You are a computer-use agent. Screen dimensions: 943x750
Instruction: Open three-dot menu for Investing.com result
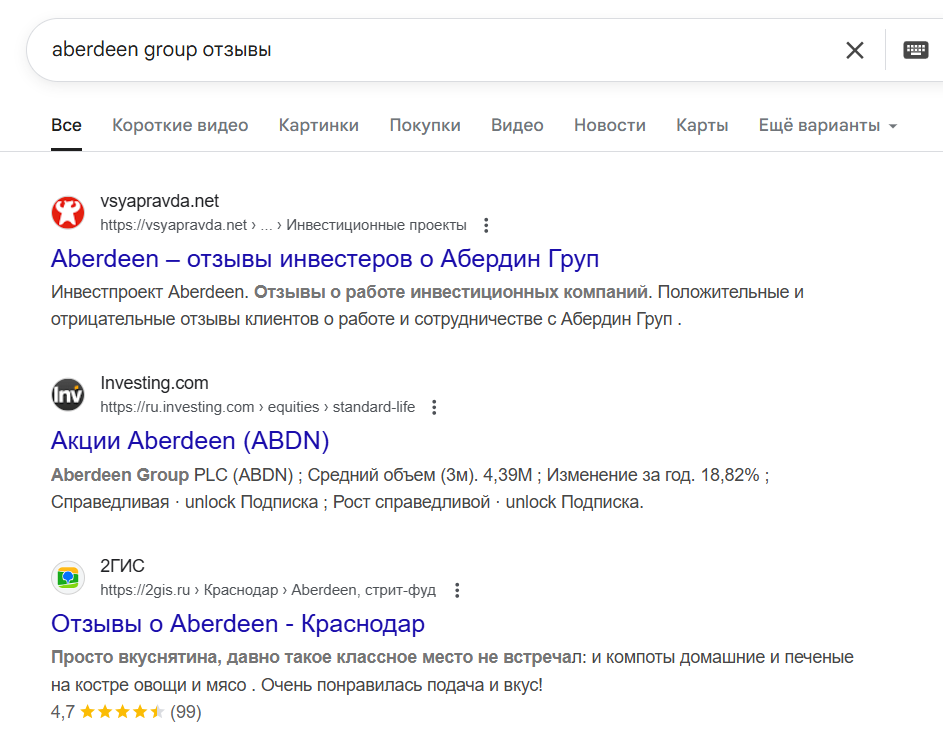pos(434,408)
